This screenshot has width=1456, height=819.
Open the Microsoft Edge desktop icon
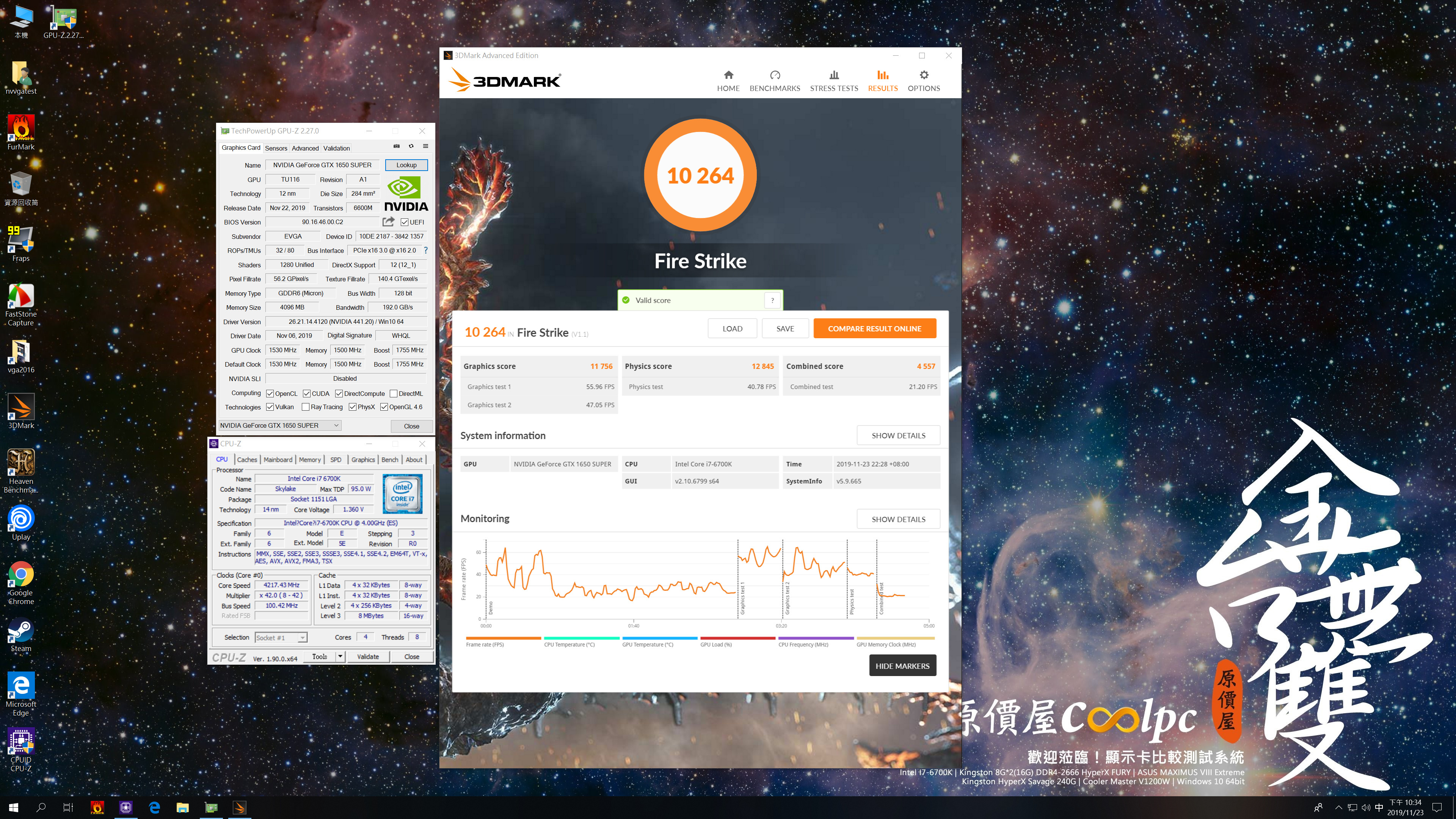(x=21, y=694)
